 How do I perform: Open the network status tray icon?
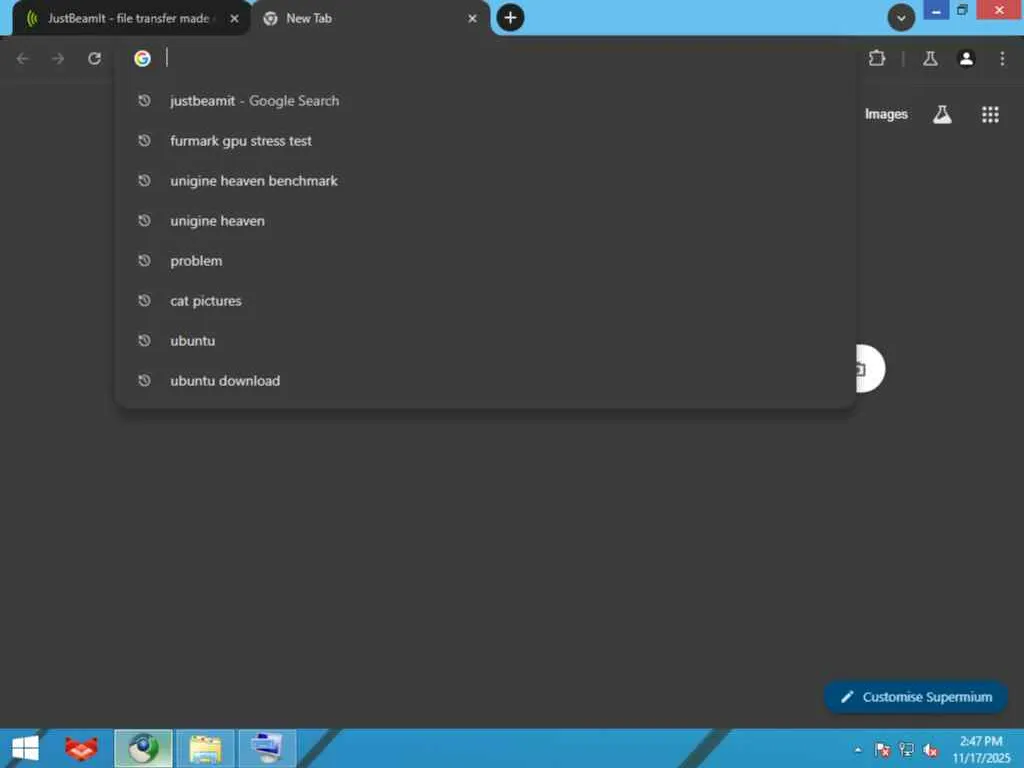coord(906,750)
